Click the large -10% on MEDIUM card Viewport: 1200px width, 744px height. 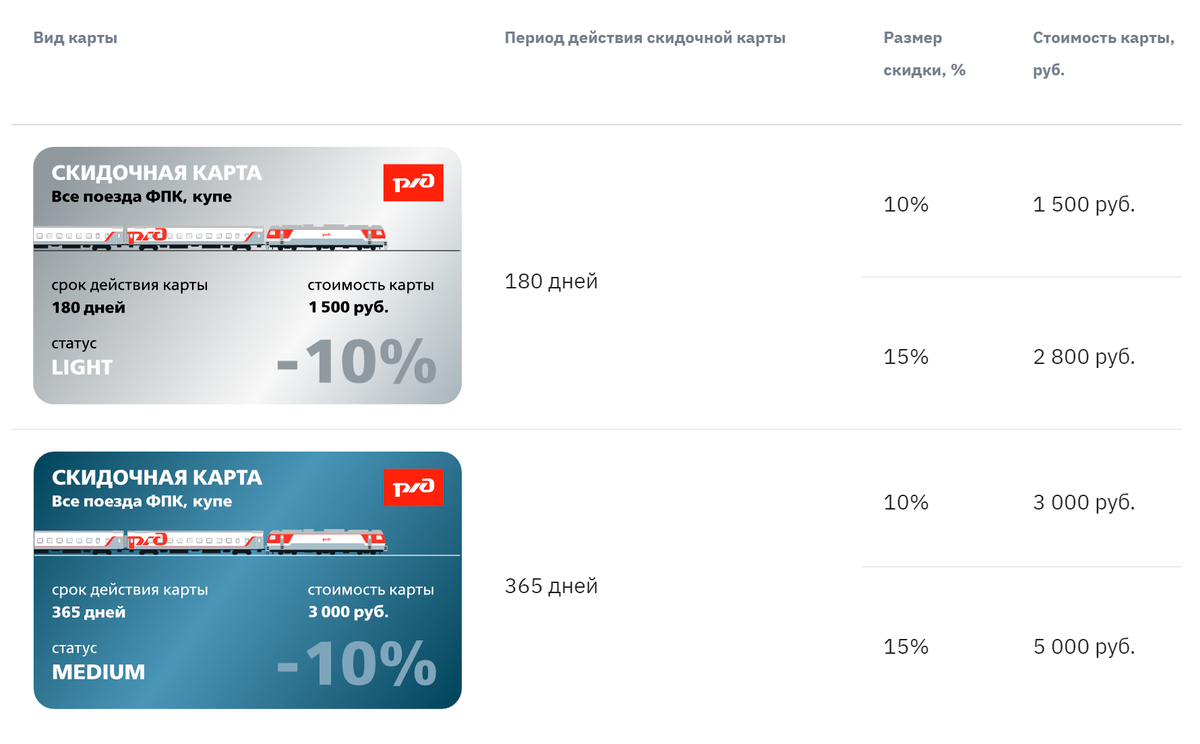tap(357, 664)
